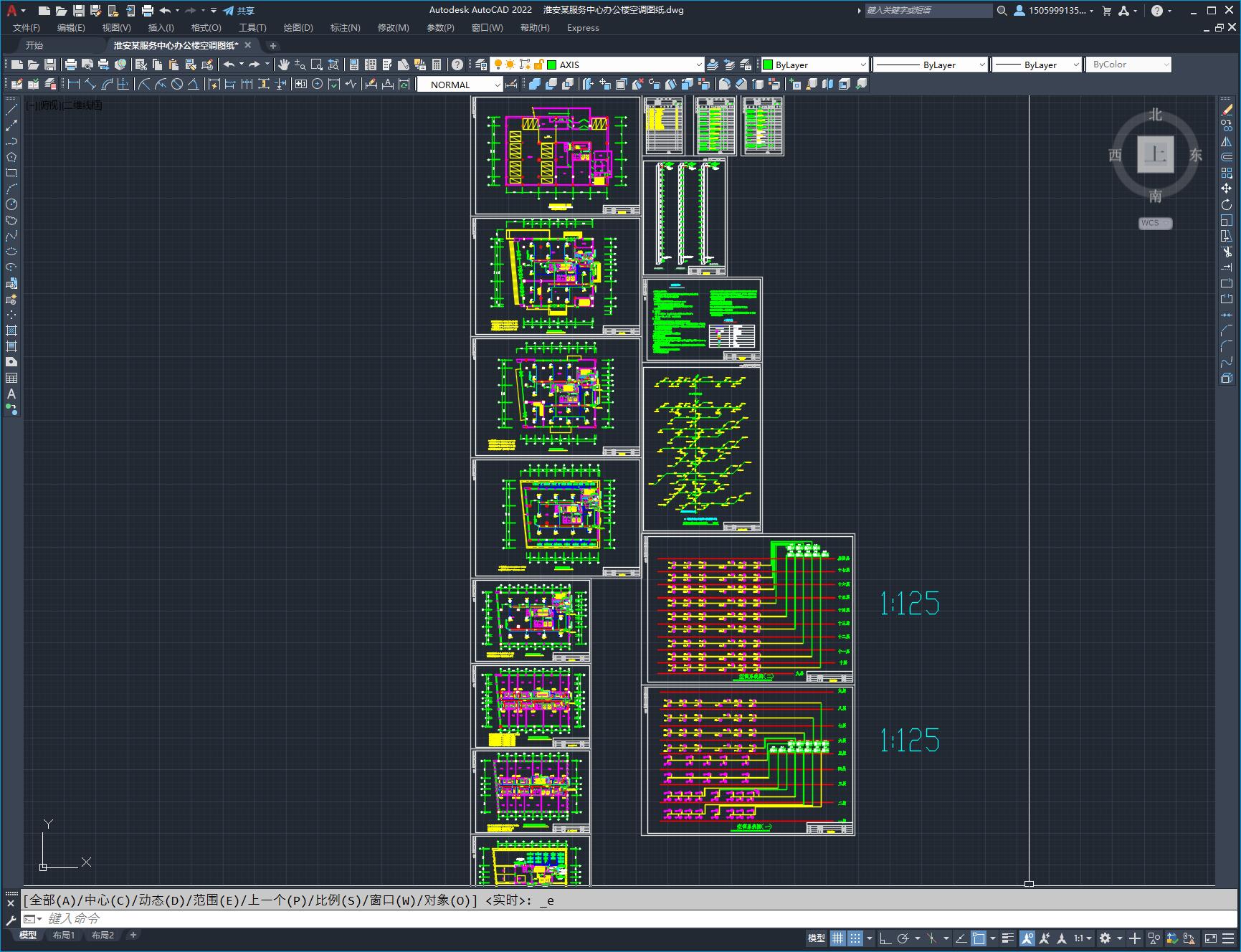This screenshot has height=952, width=1241.
Task: Open the ByLayer linetype dropdown
Action: (981, 65)
